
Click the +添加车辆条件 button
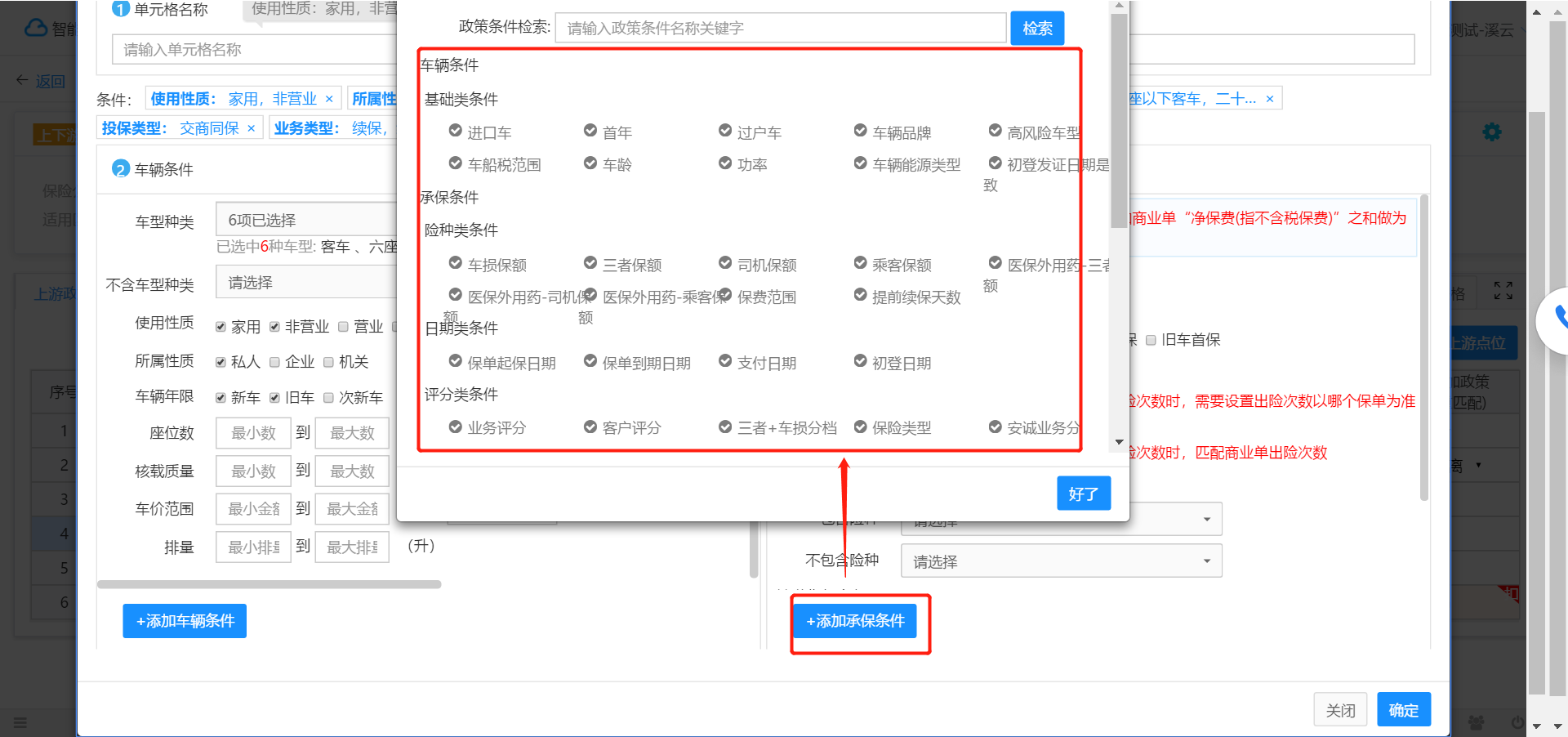pyautogui.click(x=185, y=621)
